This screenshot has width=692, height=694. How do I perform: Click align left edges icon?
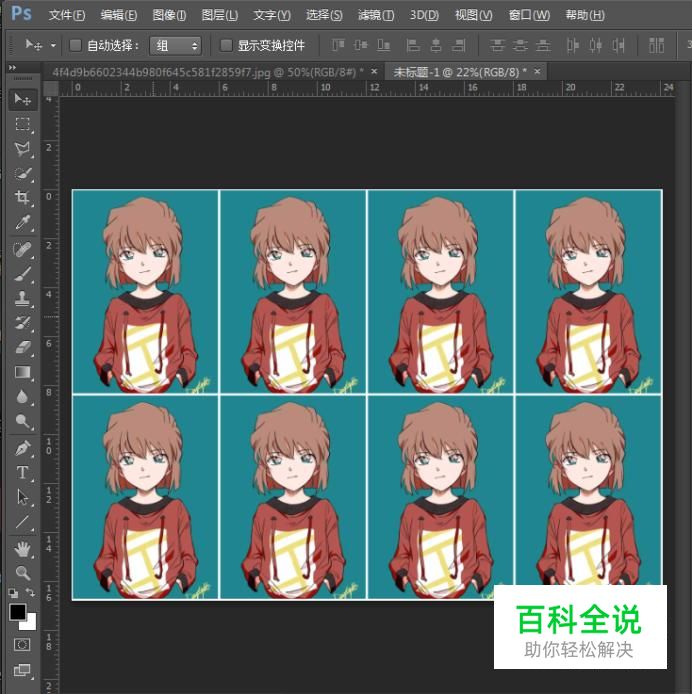tap(413, 45)
